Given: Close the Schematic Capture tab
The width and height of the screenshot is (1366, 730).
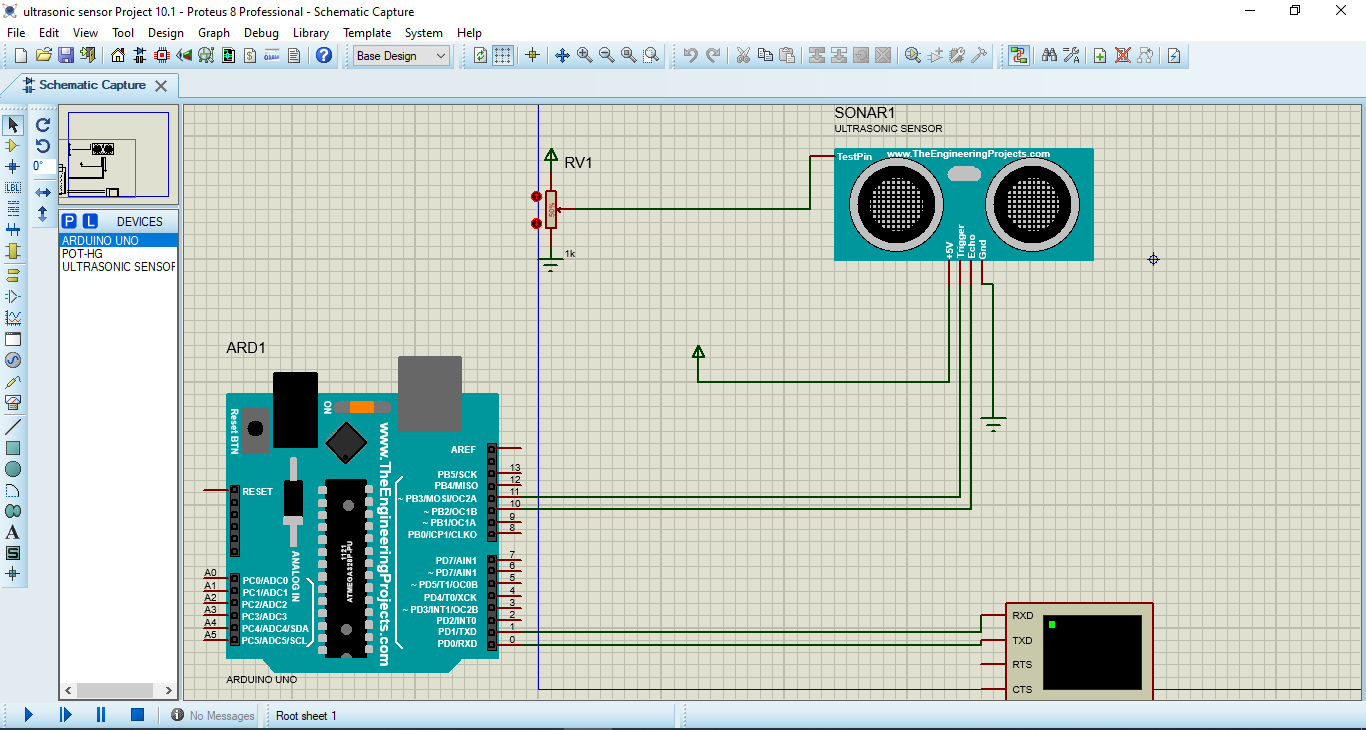Looking at the screenshot, I should [160, 86].
